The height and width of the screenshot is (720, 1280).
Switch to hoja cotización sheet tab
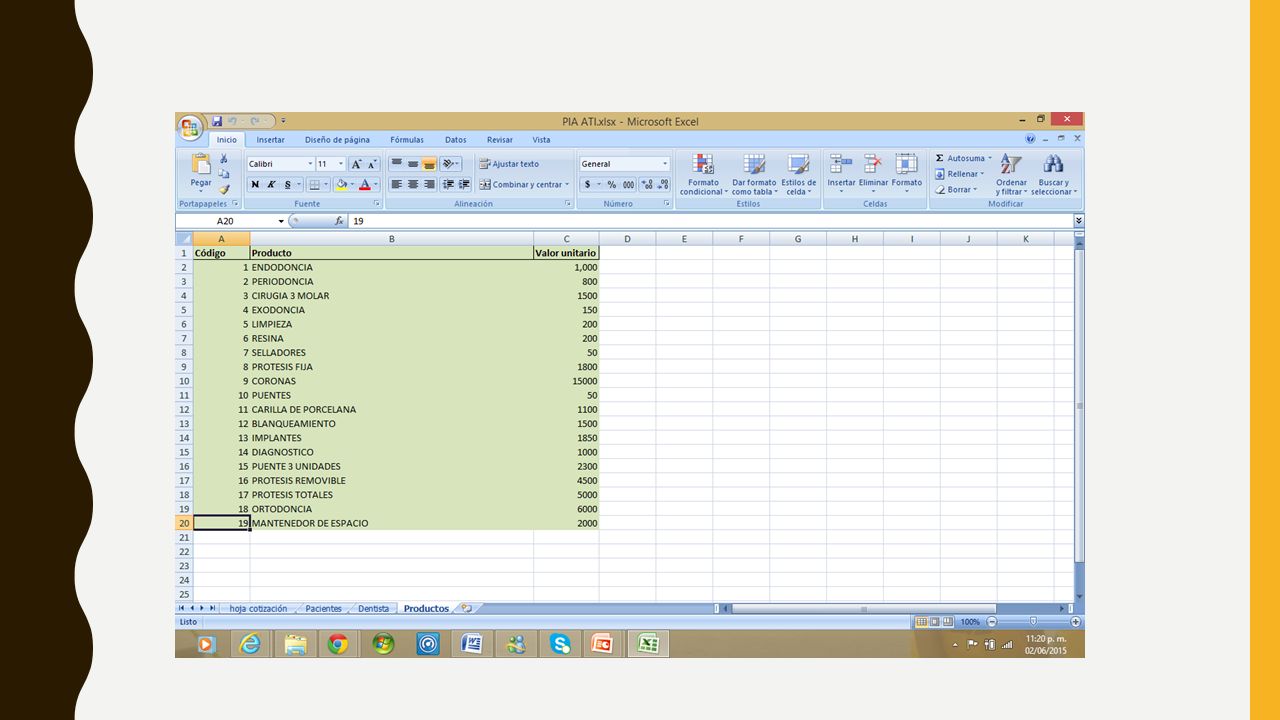click(x=258, y=608)
